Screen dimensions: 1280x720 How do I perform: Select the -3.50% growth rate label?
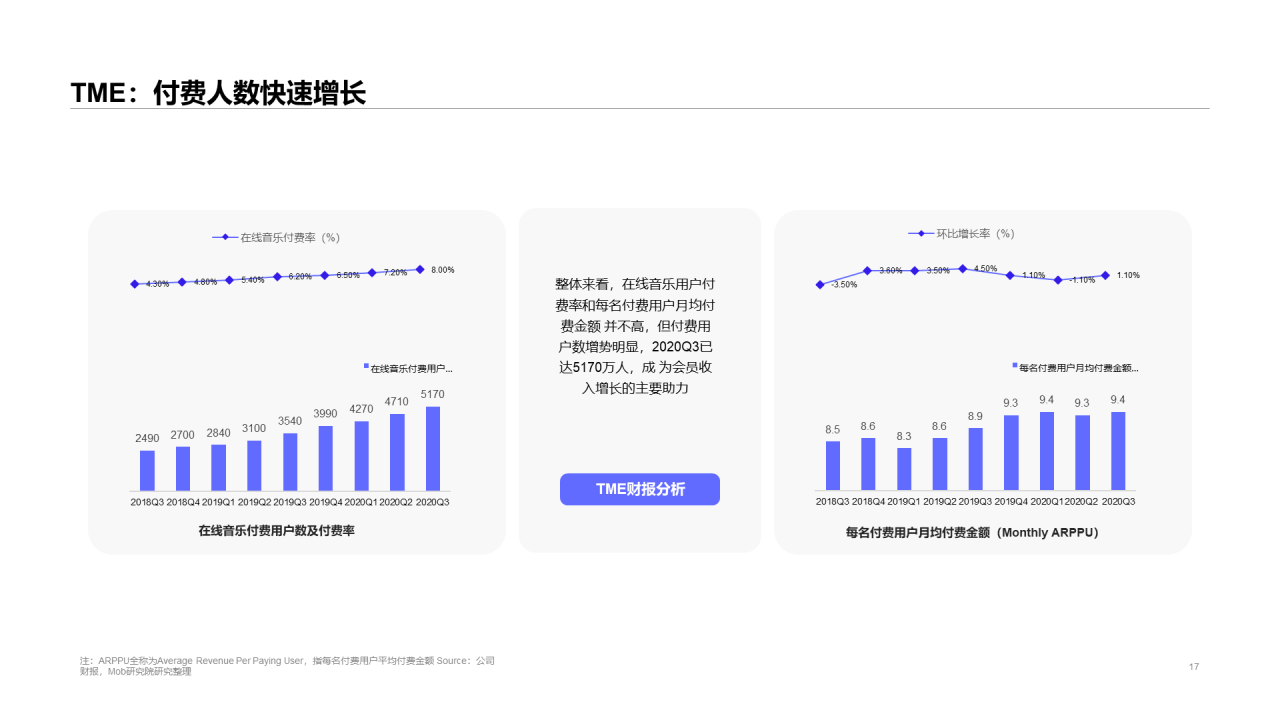pos(844,284)
